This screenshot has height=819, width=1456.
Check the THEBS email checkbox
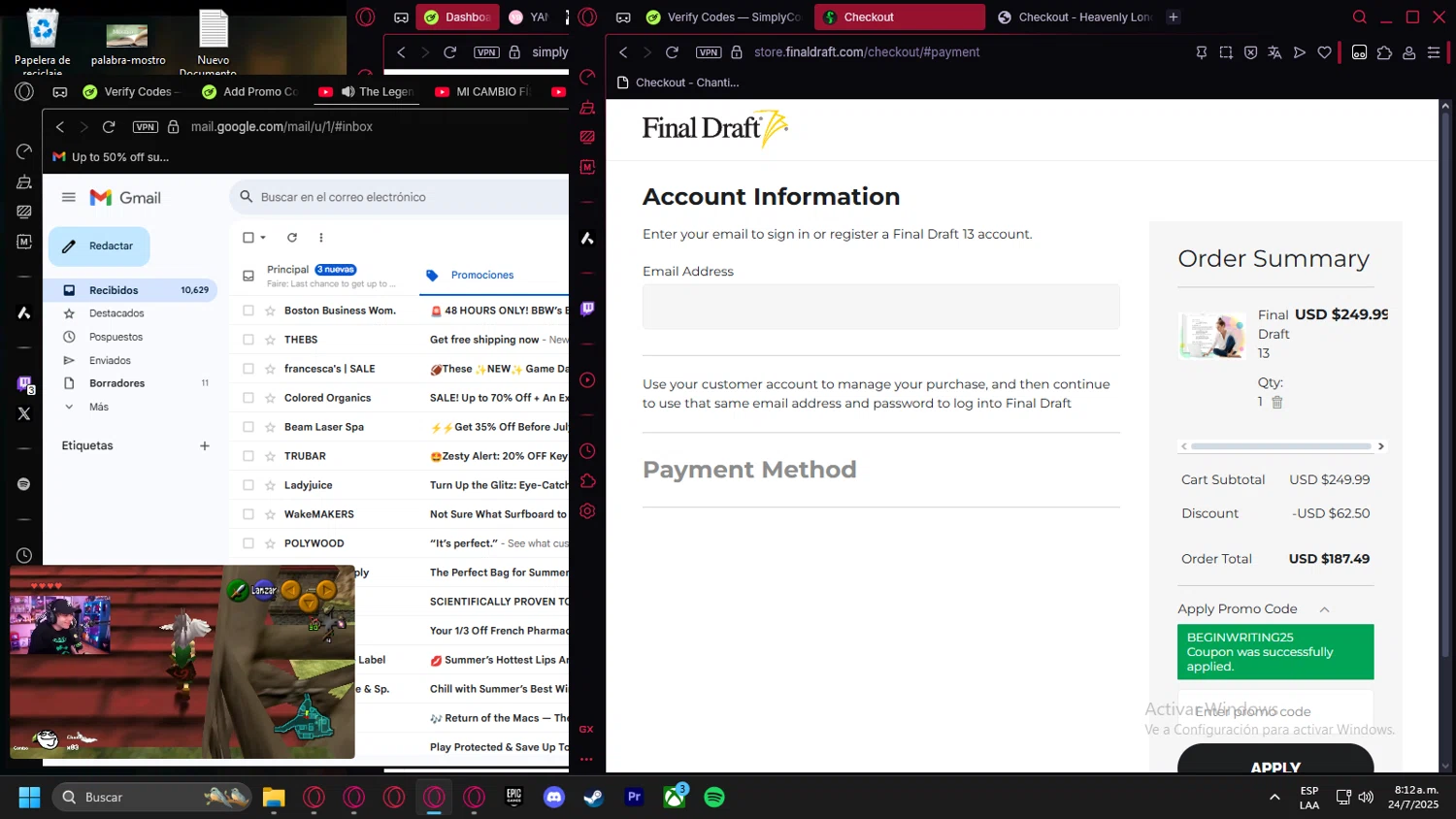tap(248, 340)
